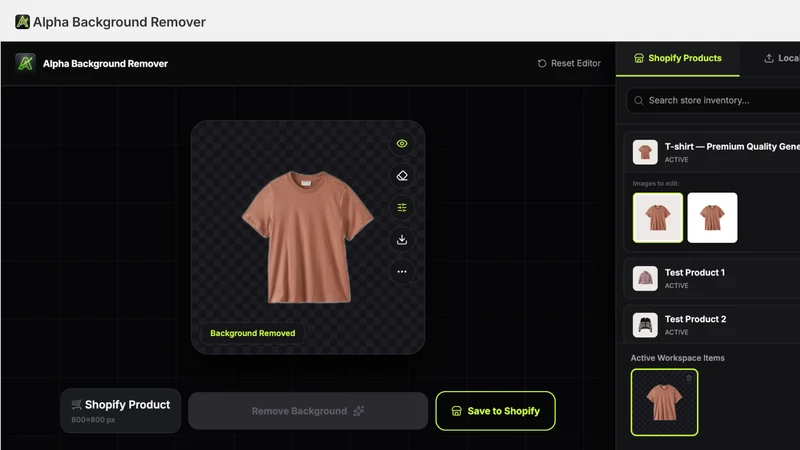The image size is (800, 450).
Task: Choose the second T-shirt image to edit
Action: click(712, 217)
